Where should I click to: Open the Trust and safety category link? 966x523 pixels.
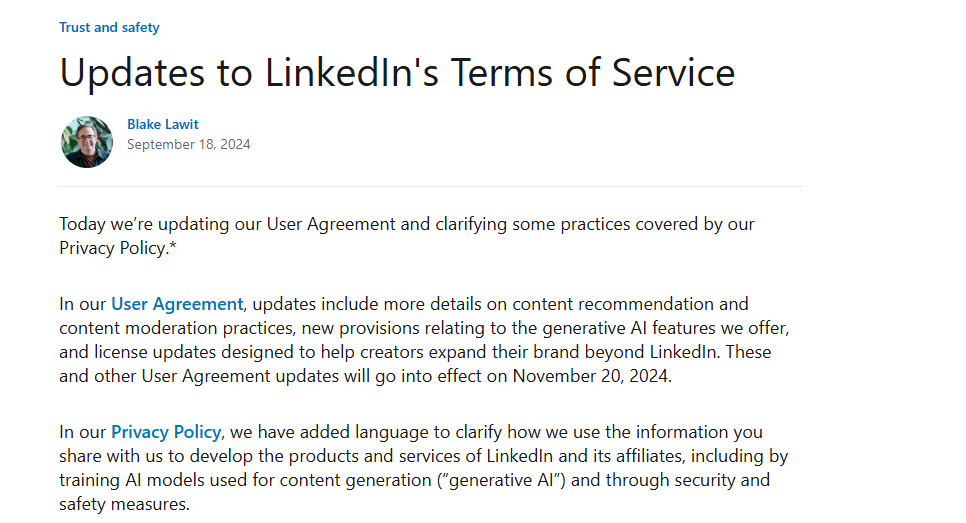point(109,28)
